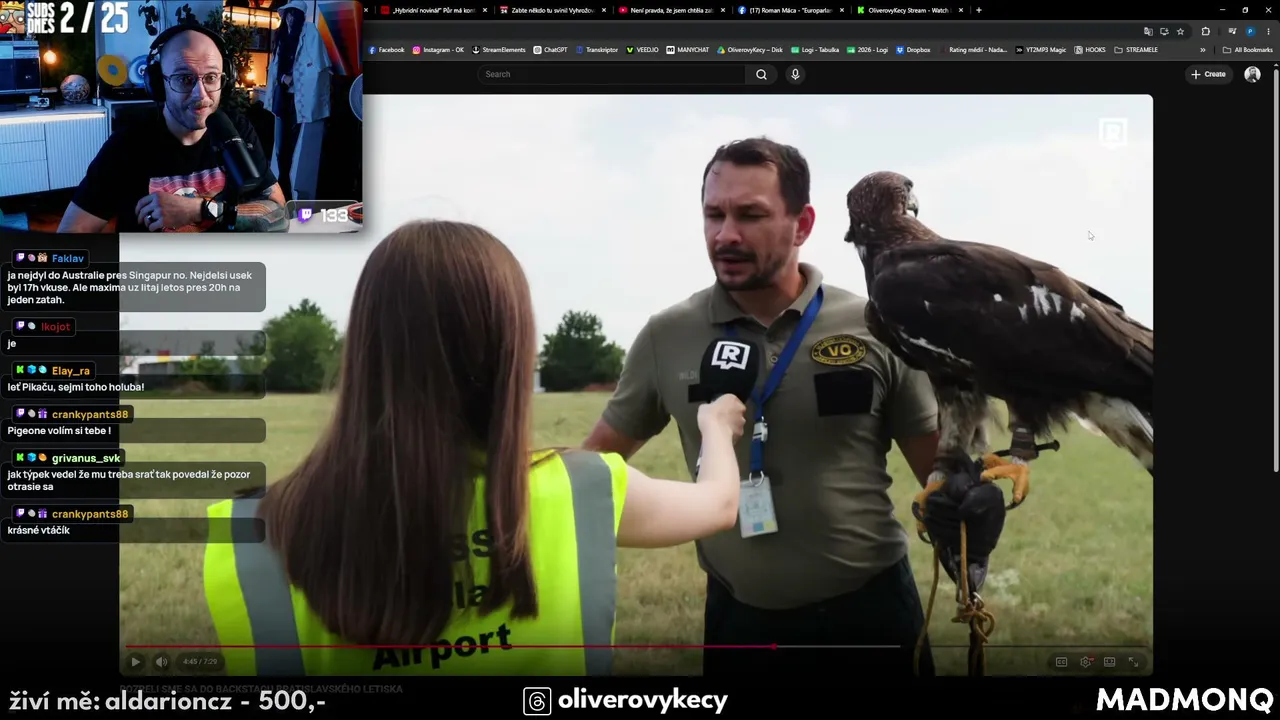Open the media controls icon in Chrome toolbar
Viewport: 1280px width, 720px height.
coord(1233,31)
